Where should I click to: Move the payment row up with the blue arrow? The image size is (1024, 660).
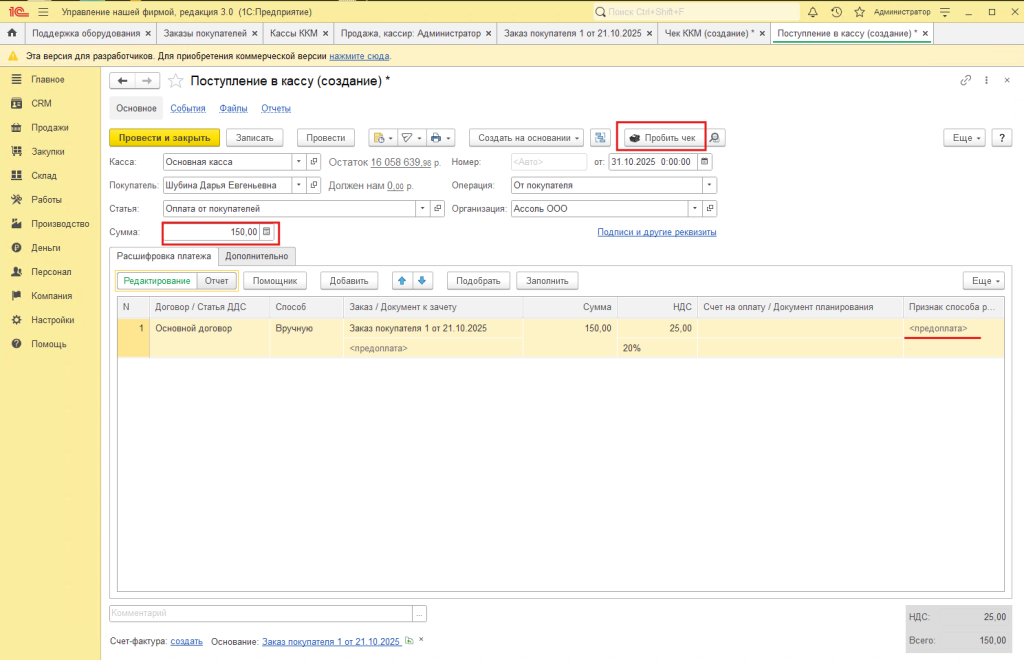tap(402, 281)
